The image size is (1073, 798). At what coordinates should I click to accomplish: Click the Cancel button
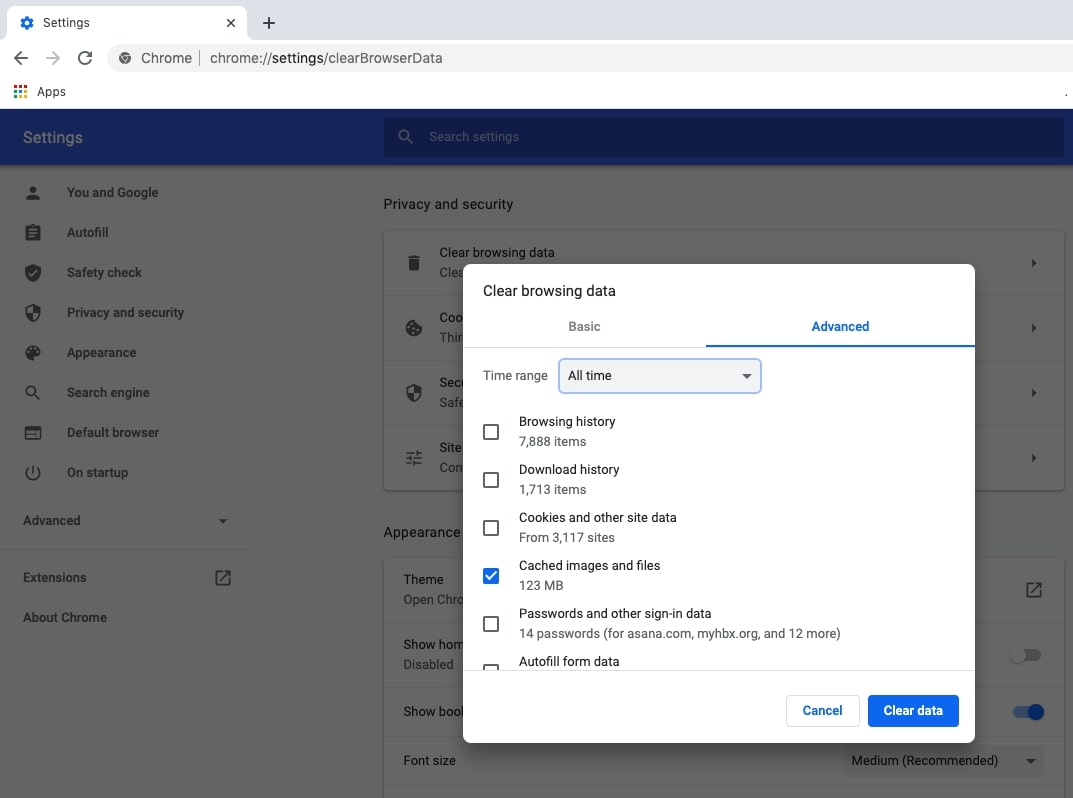[823, 711]
